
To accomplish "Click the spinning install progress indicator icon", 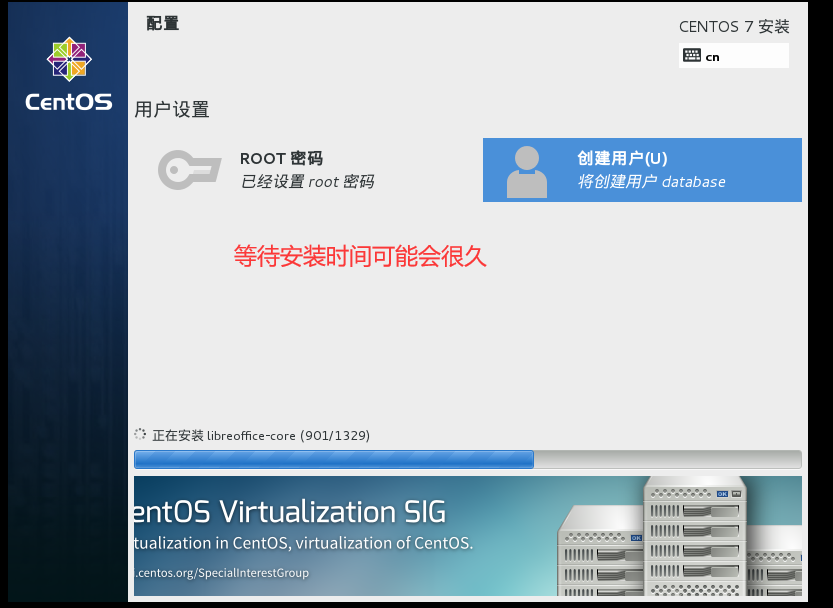I will click(141, 434).
